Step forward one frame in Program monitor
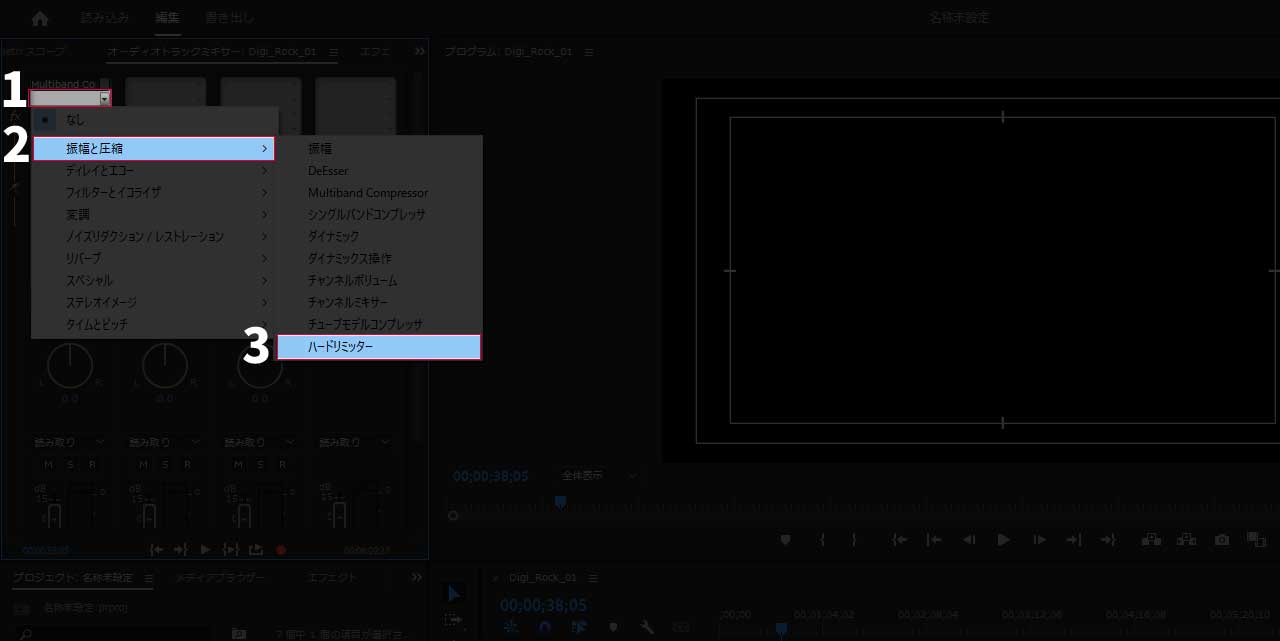 point(1039,540)
